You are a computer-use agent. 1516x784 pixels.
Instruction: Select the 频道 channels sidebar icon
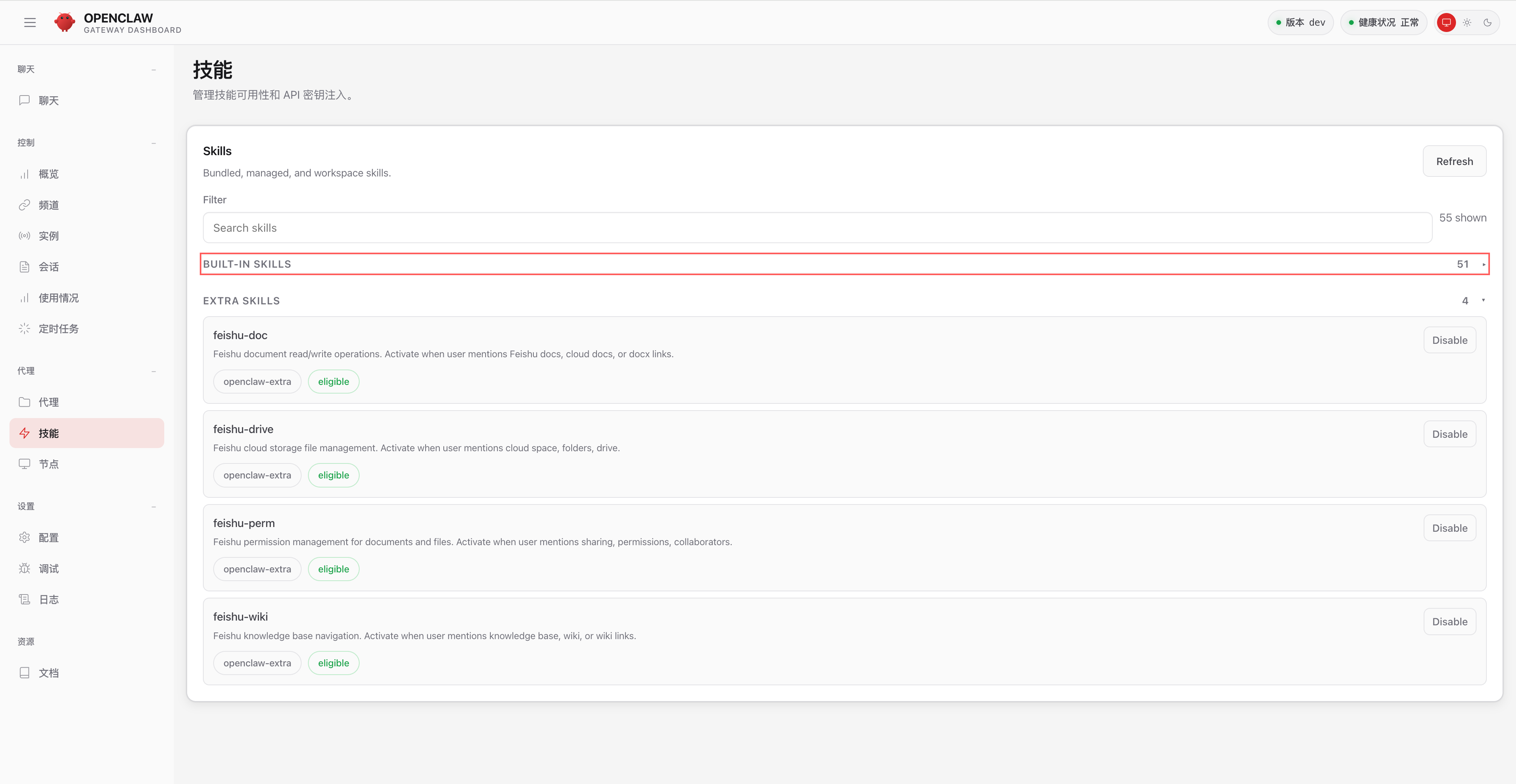pyautogui.click(x=24, y=204)
